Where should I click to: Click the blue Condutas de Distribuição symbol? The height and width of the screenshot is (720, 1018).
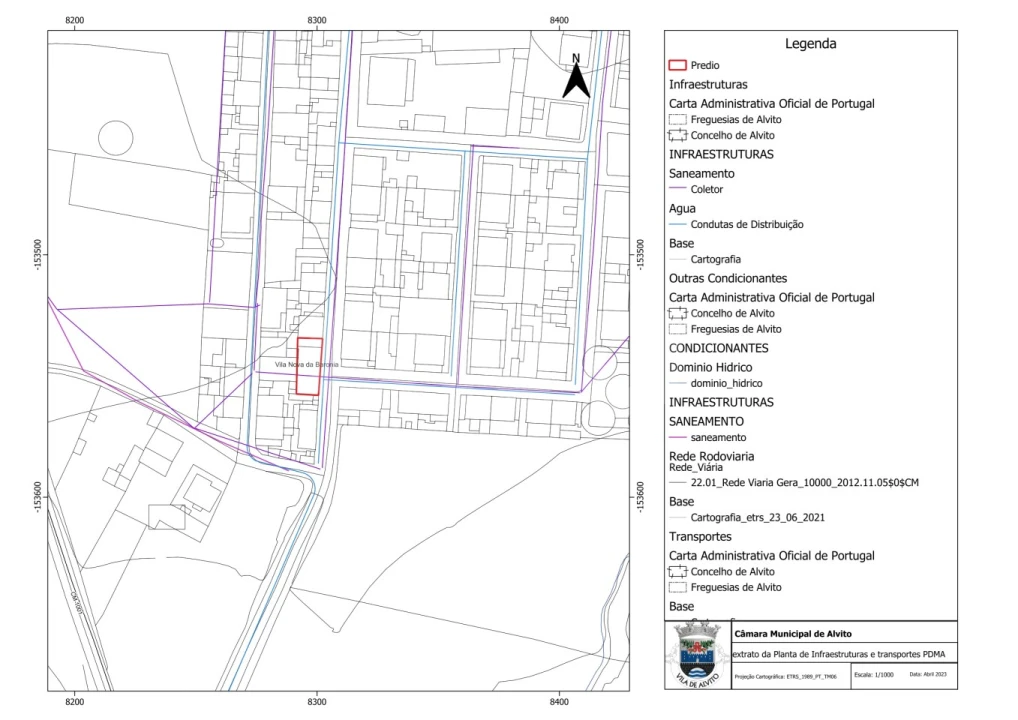tap(677, 225)
